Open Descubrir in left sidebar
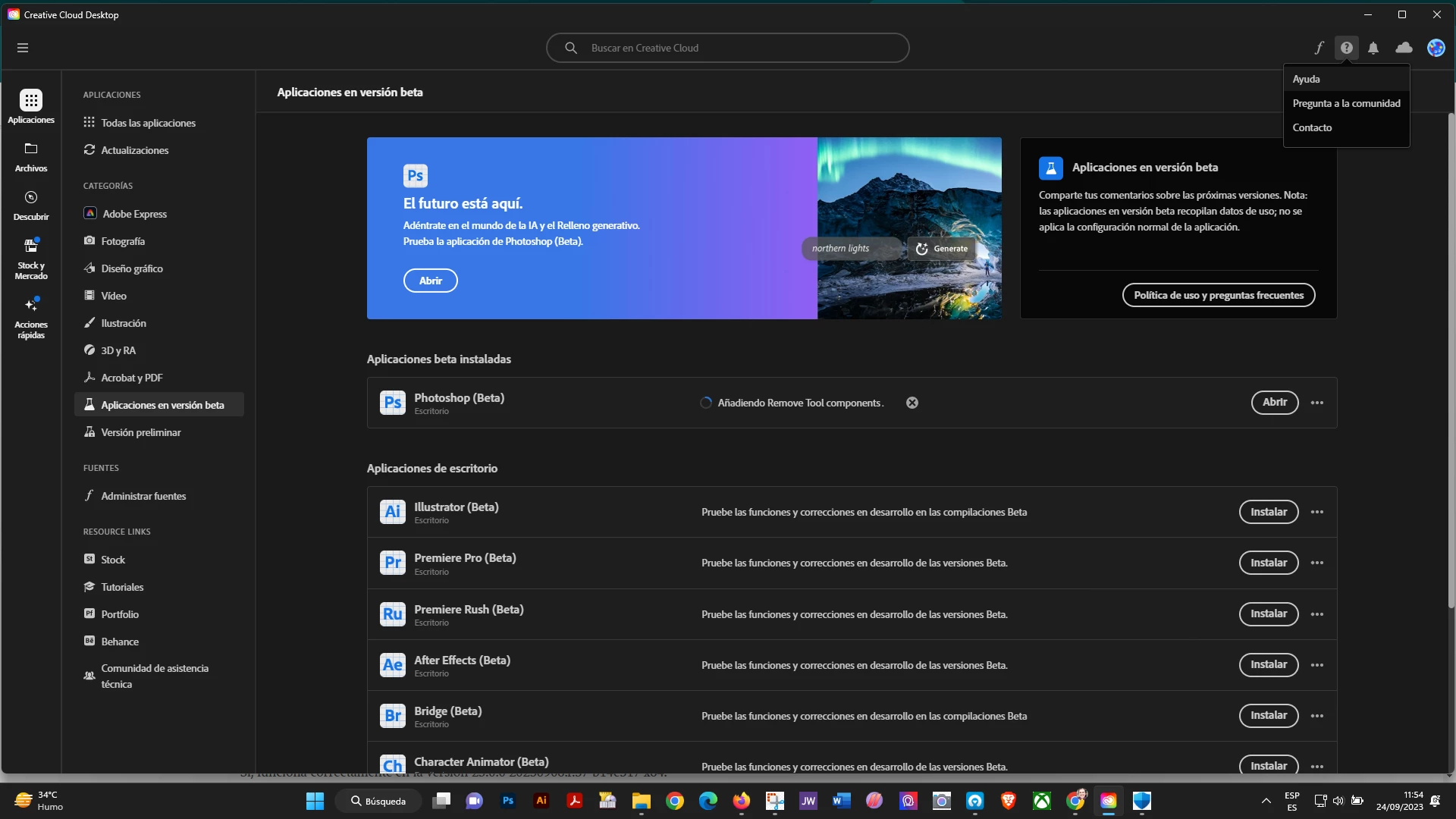The height and width of the screenshot is (819, 1456). point(31,205)
